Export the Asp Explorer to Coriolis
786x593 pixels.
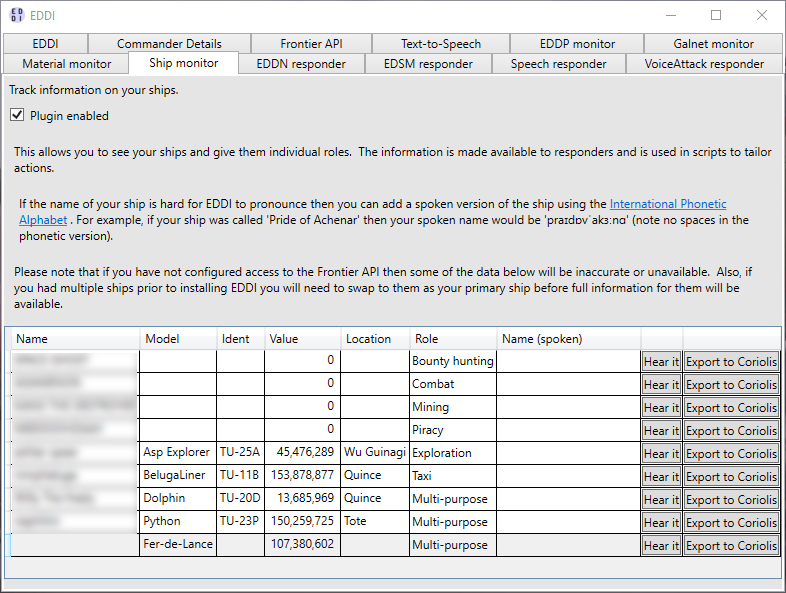tap(731, 454)
